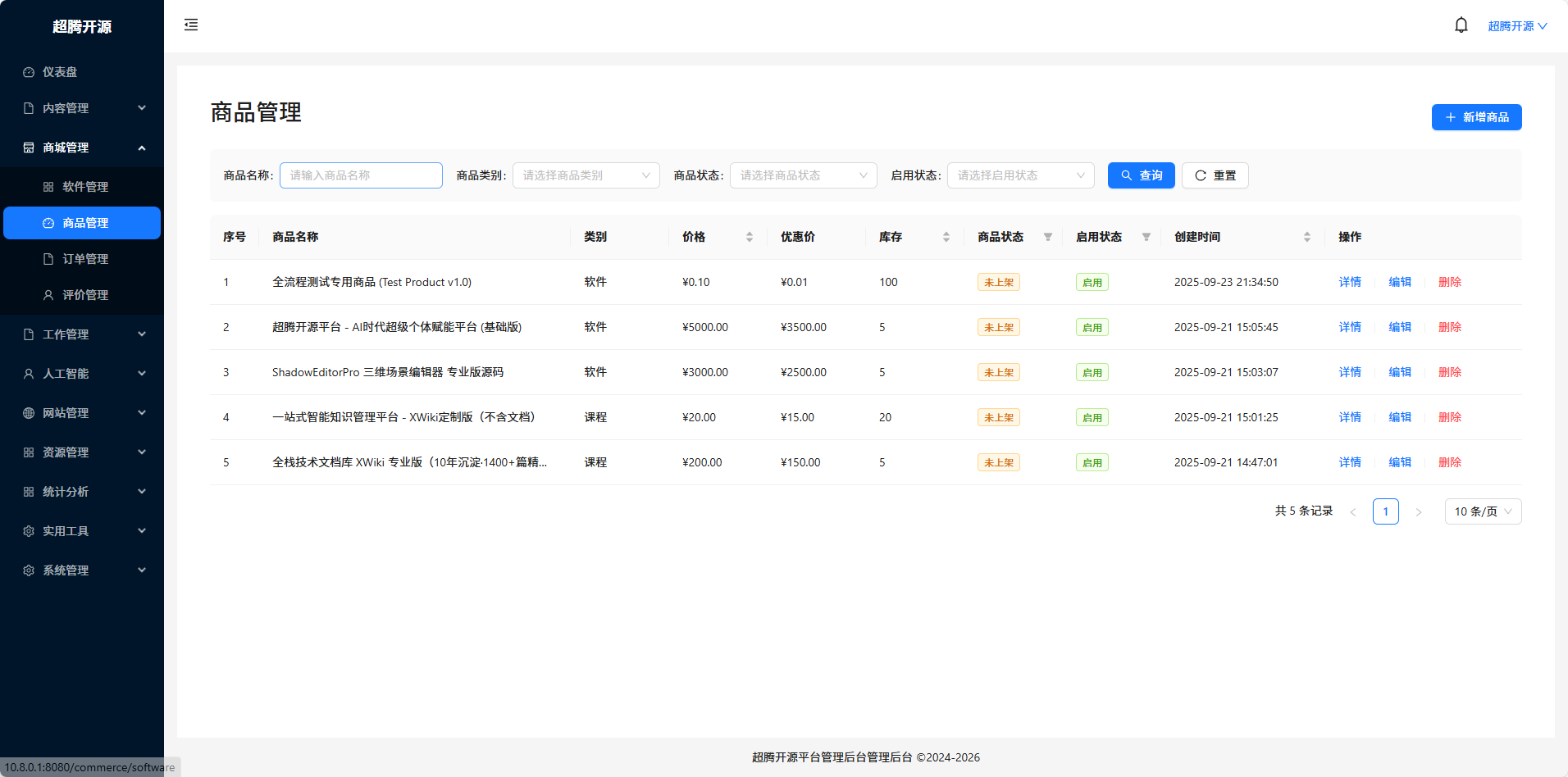The image size is (1568, 777).
Task: Click the 网站管理 globe icon
Action: click(x=27, y=412)
